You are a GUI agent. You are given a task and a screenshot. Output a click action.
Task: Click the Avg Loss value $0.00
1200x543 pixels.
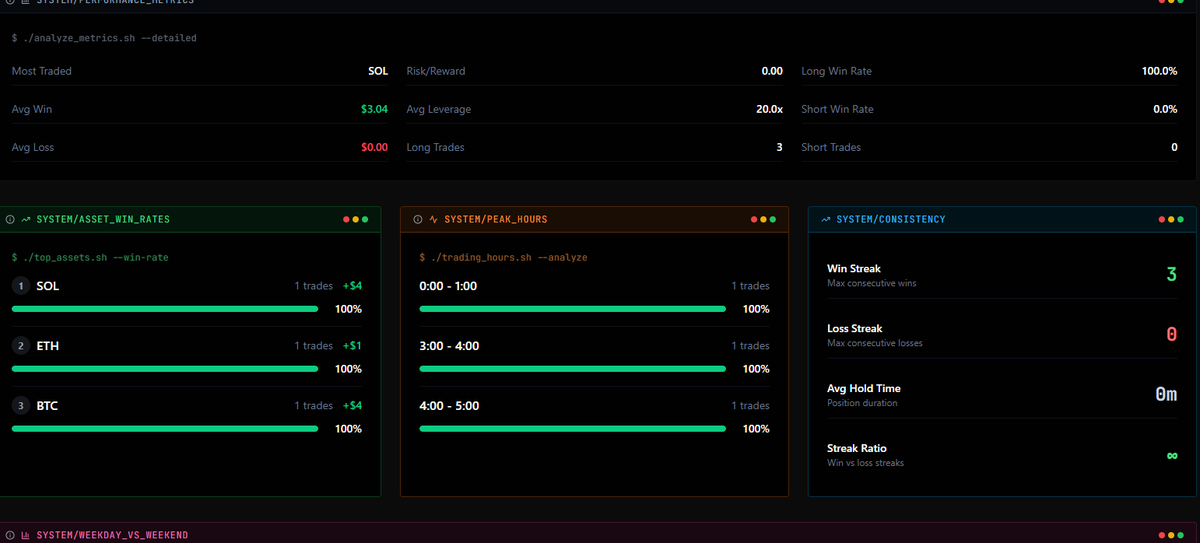pyautogui.click(x=374, y=147)
